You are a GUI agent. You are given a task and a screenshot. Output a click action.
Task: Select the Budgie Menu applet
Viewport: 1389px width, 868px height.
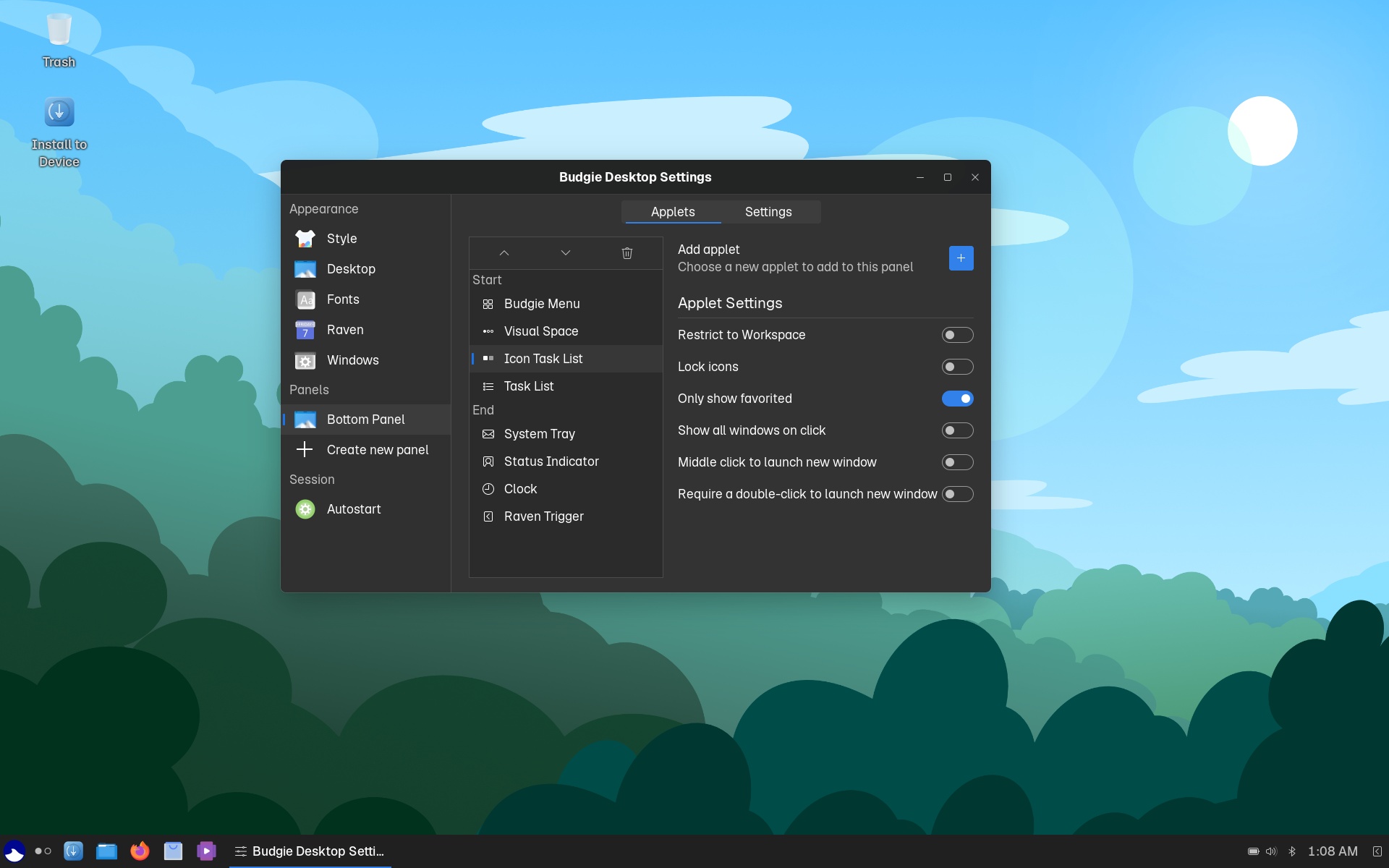[x=541, y=304]
